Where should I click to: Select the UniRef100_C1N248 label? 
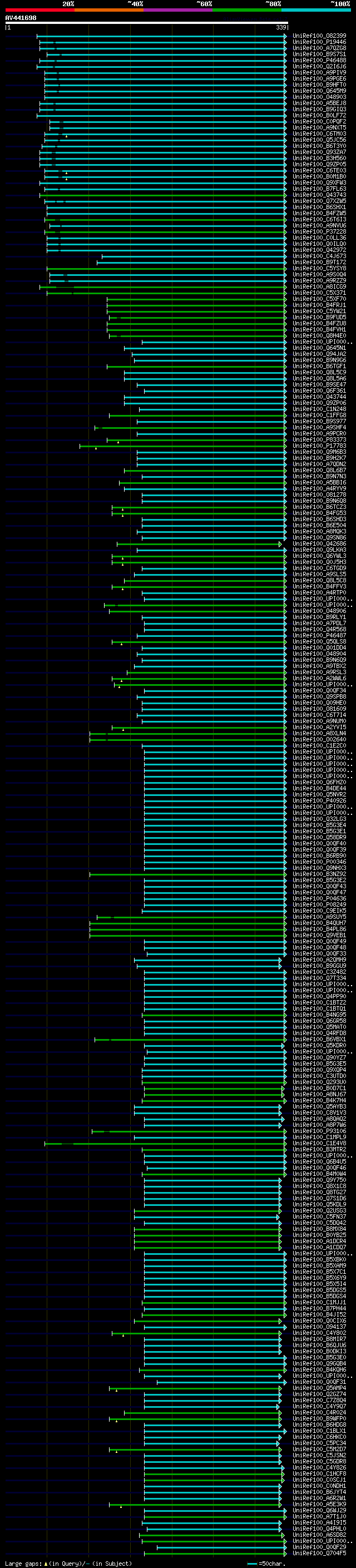[319, 409]
